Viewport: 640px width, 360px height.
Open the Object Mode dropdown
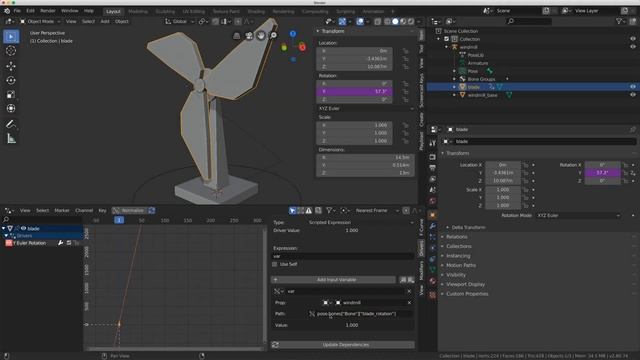(40, 21)
